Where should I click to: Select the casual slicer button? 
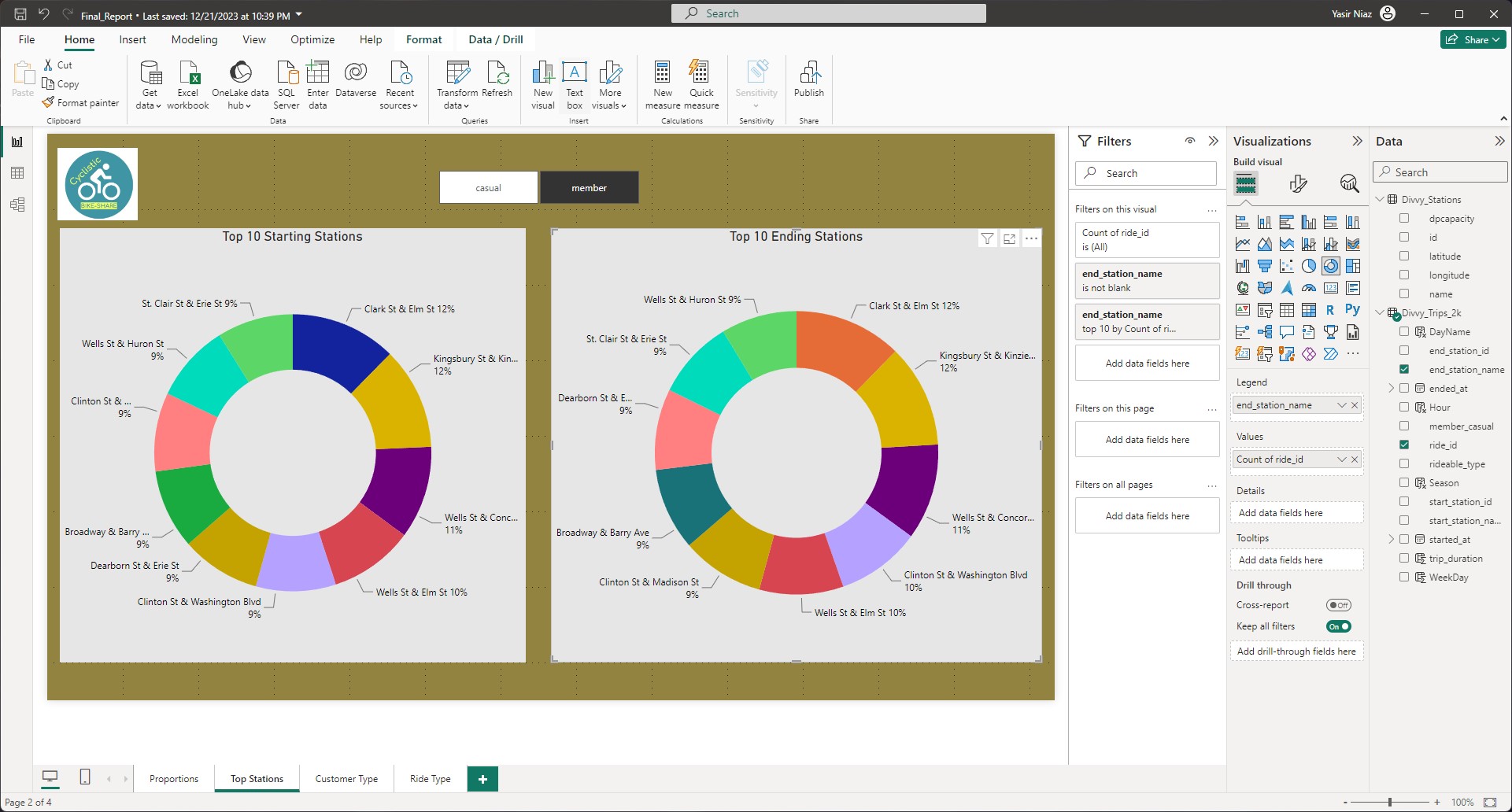point(489,187)
